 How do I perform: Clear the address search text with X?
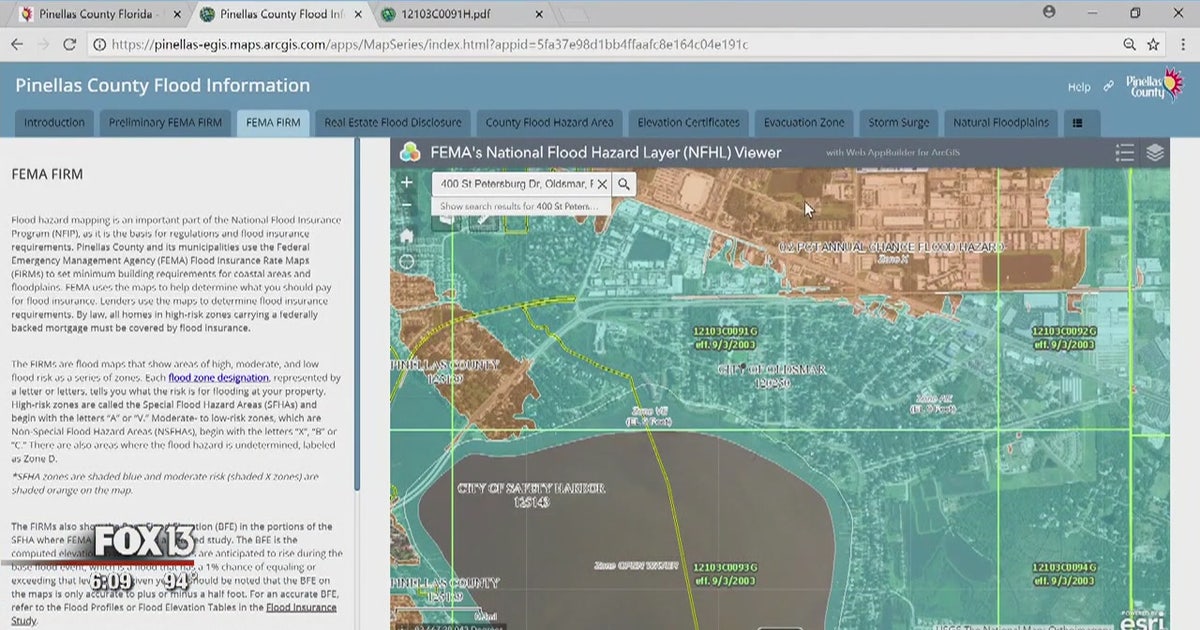pos(602,184)
